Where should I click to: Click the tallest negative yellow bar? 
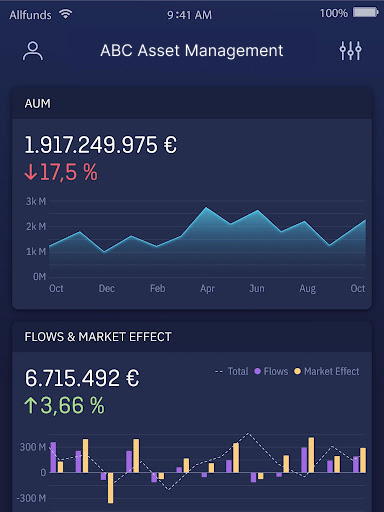(110, 488)
